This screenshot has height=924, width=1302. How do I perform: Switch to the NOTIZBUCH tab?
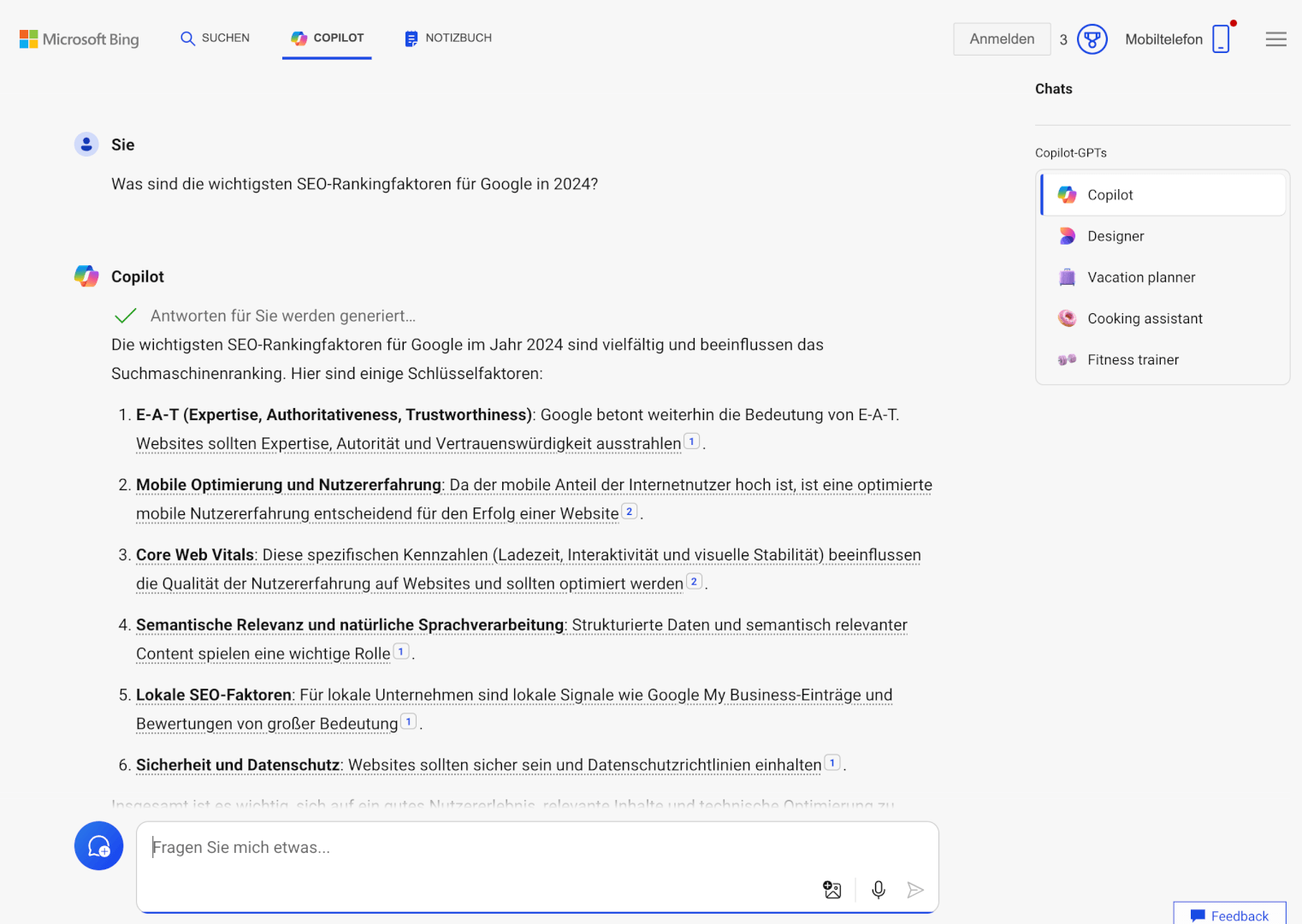(448, 38)
